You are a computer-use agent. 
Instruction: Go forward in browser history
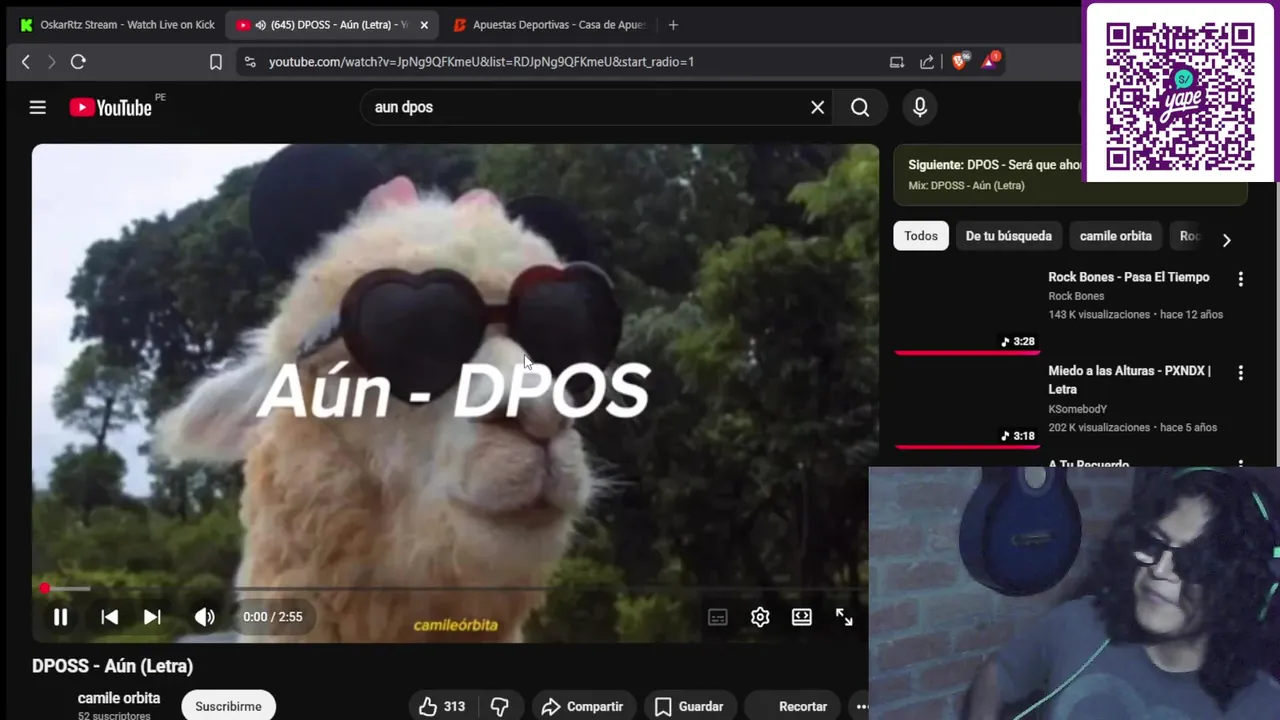(x=52, y=62)
